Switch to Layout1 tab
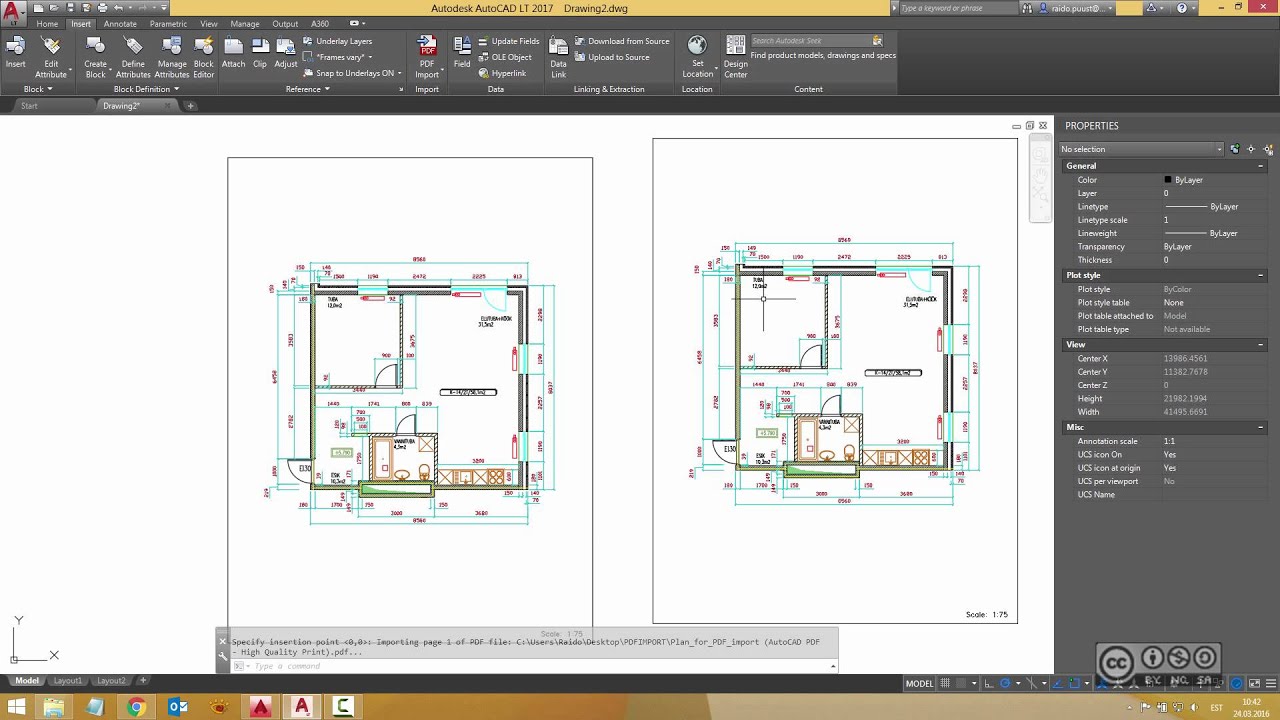 click(67, 681)
